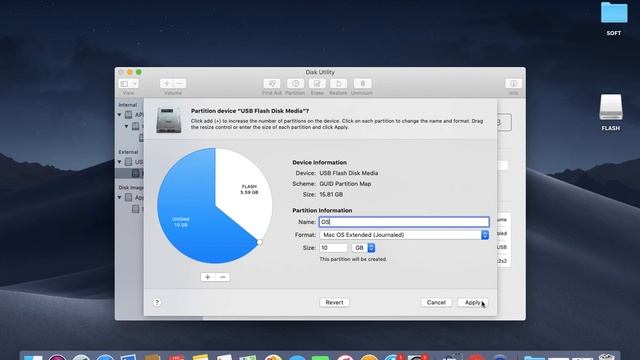Collapse the internal AP disk triangle
This screenshot has height=360, width=640.
pos(120,115)
